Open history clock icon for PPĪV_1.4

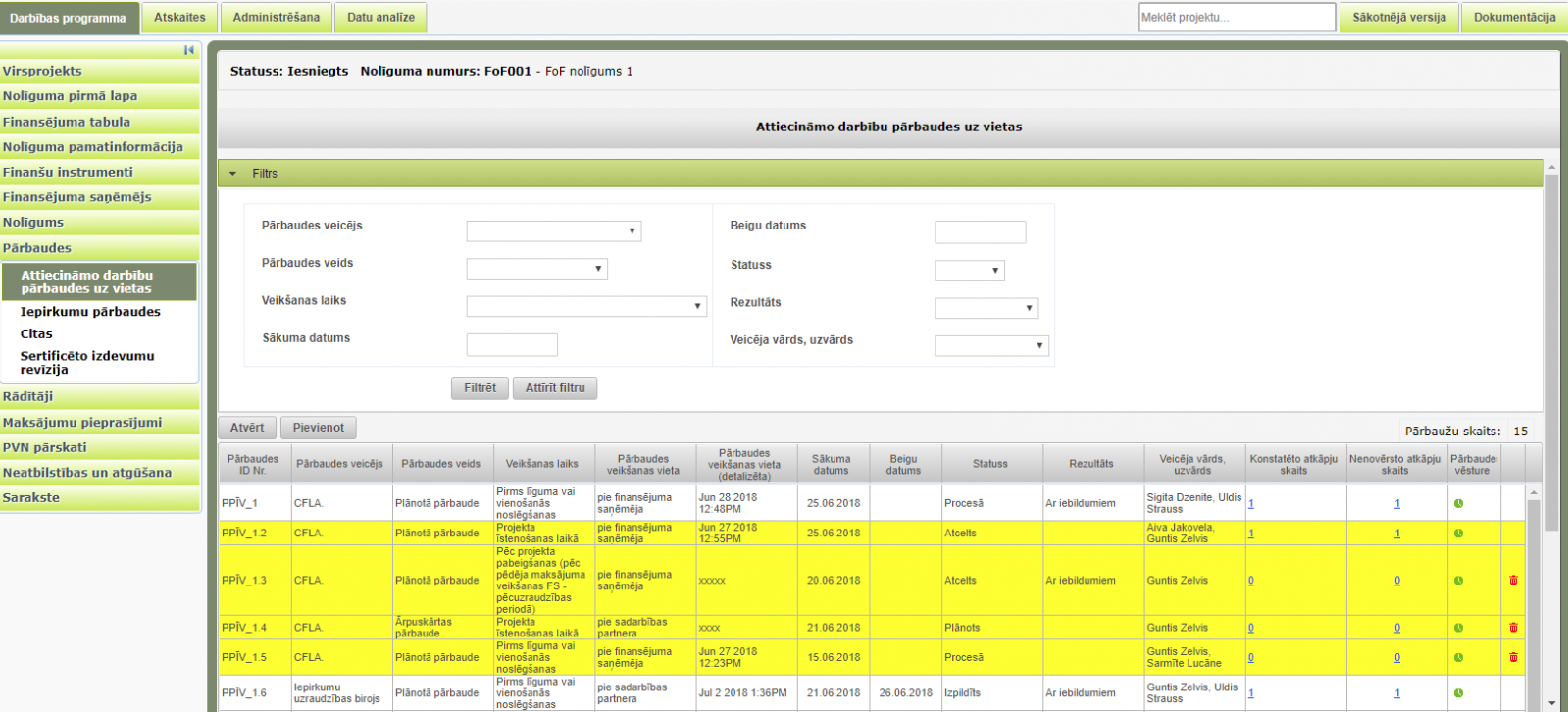(1458, 628)
